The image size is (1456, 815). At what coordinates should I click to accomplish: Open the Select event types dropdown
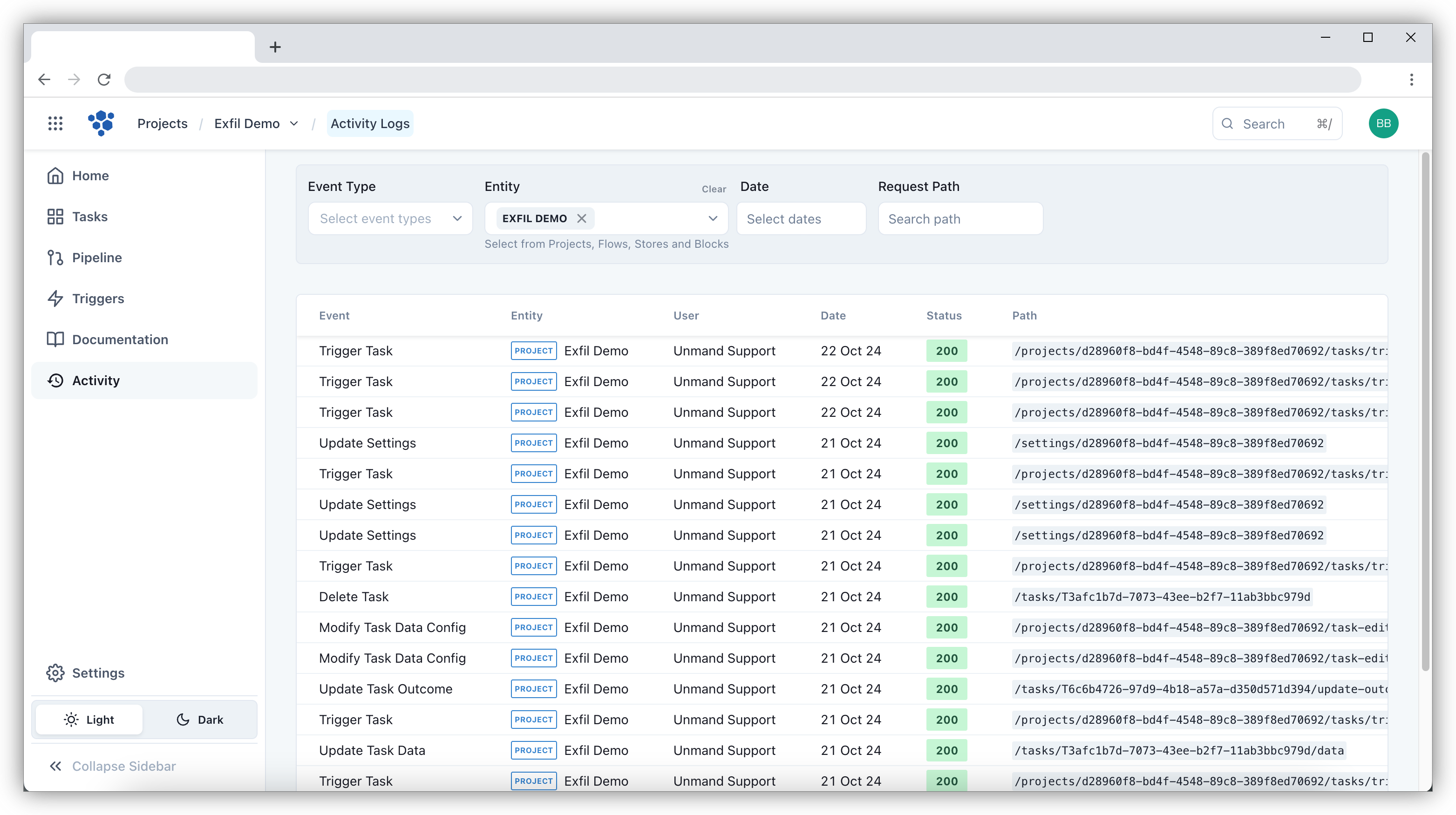(x=390, y=218)
